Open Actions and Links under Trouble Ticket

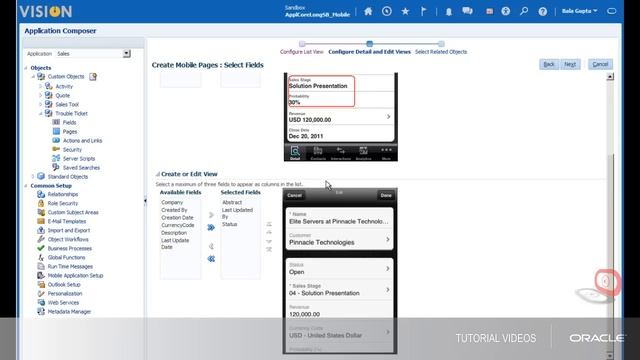82,140
